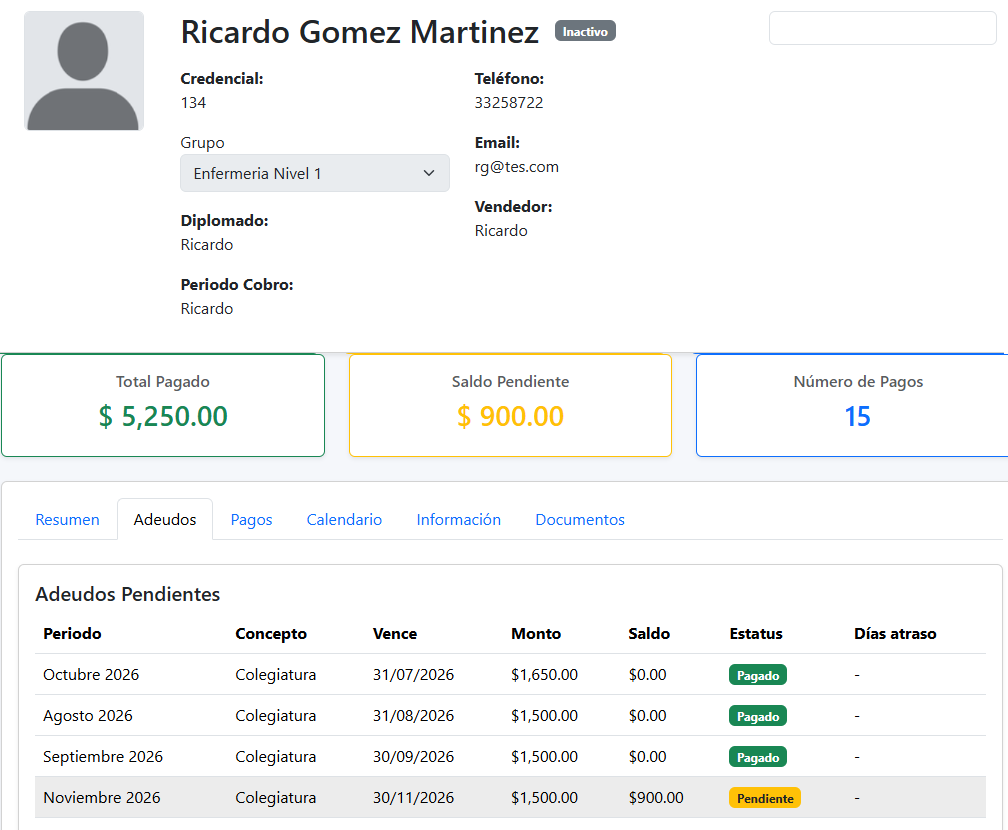The width and height of the screenshot is (1008, 830).
Task: Click the Saldo Pendiente summary card
Action: (x=510, y=405)
